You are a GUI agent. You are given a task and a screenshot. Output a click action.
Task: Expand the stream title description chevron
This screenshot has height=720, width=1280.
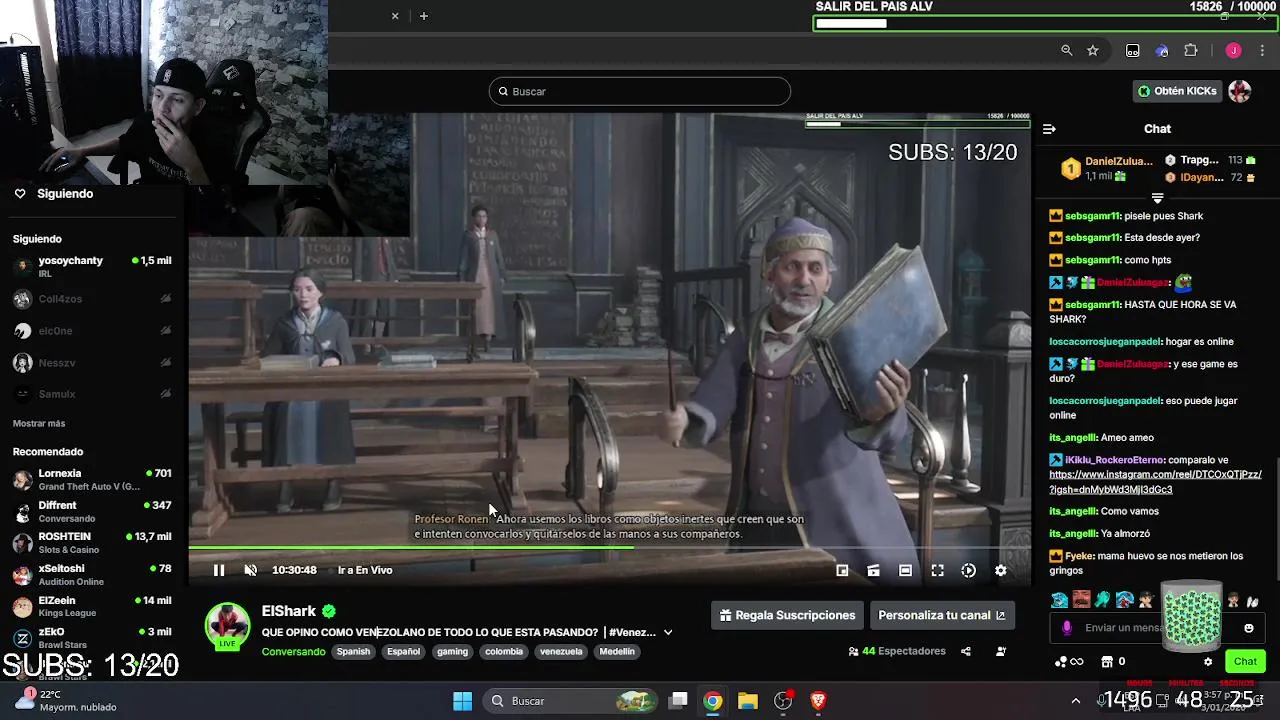pos(668,632)
